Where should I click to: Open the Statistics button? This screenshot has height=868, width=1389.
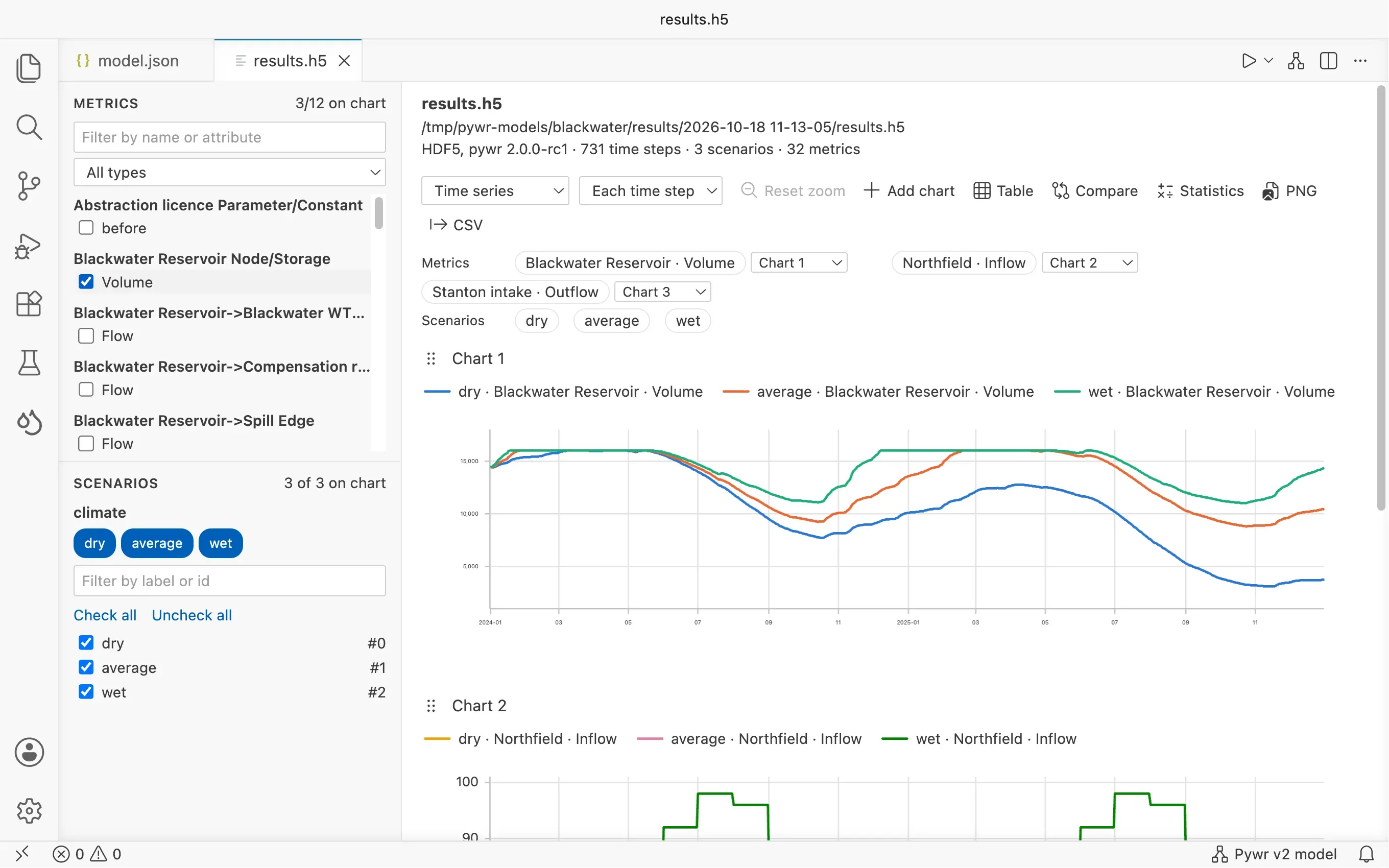(1200, 190)
